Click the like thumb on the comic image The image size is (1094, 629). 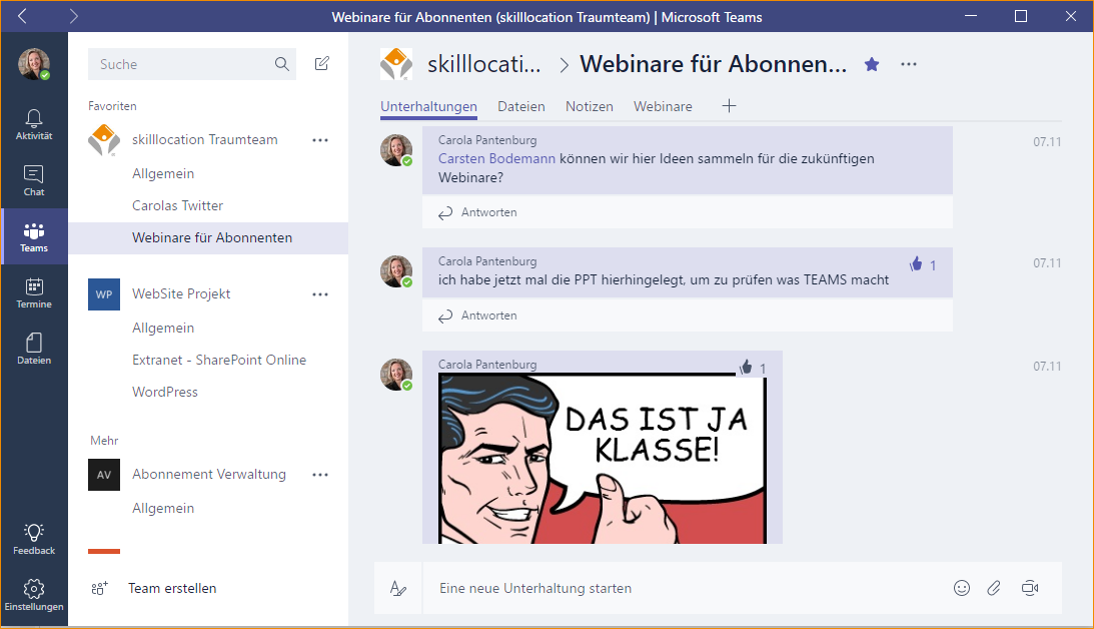pos(746,367)
